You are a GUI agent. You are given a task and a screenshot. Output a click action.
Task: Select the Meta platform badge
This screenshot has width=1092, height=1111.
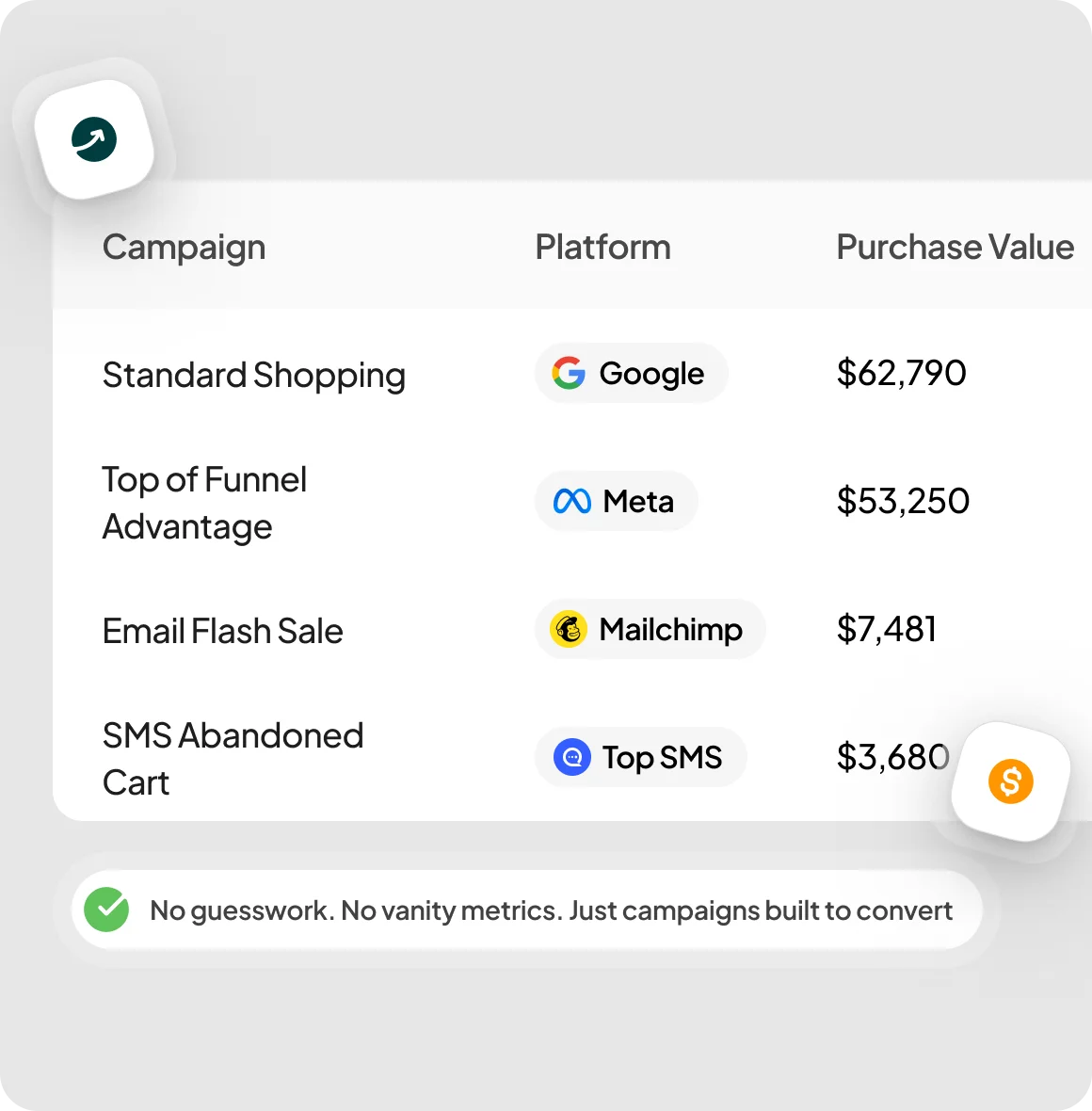tap(616, 502)
